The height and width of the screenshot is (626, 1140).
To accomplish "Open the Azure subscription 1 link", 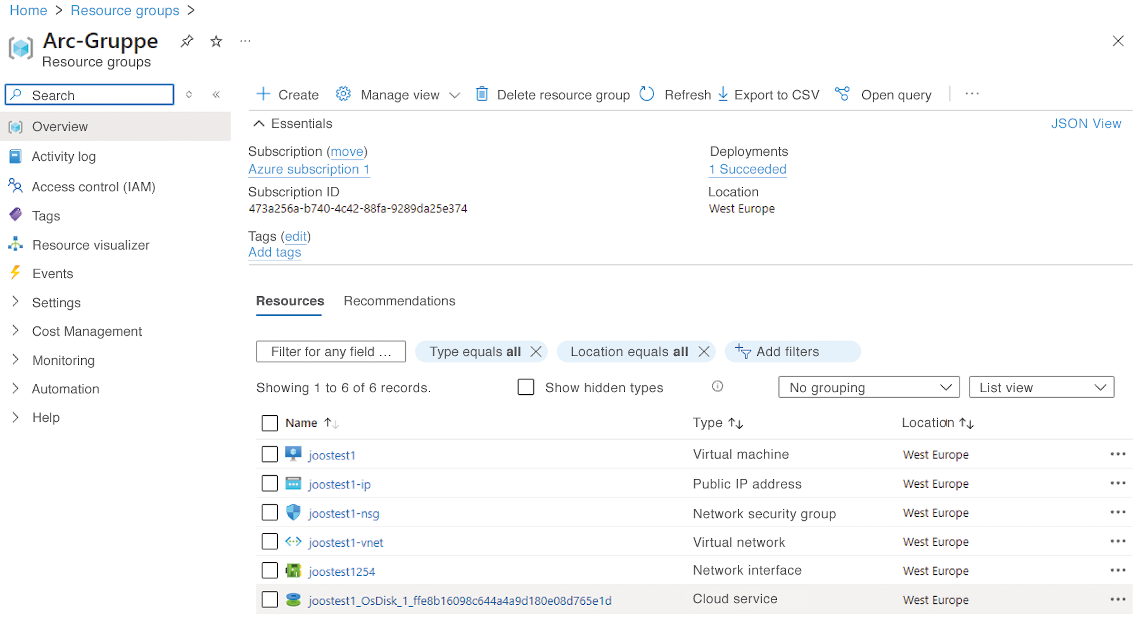I will click(309, 169).
